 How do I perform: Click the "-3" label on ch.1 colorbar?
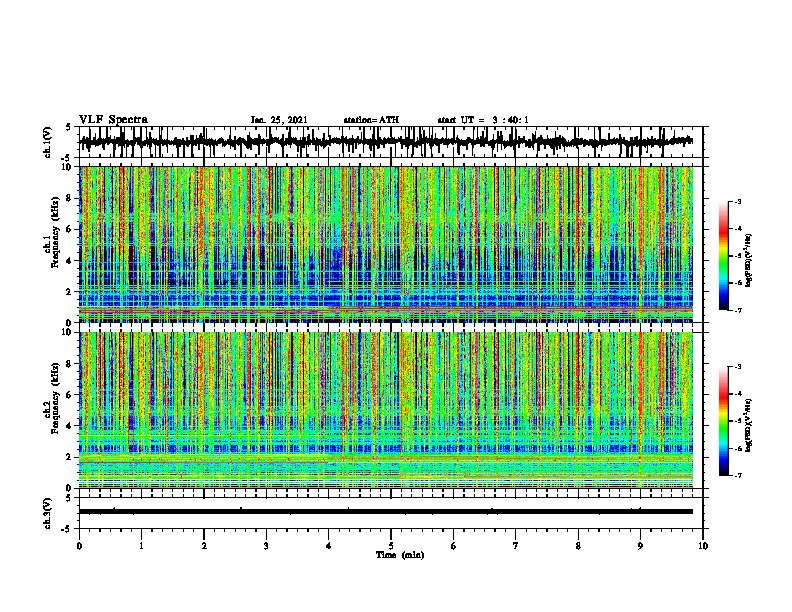[x=737, y=202]
